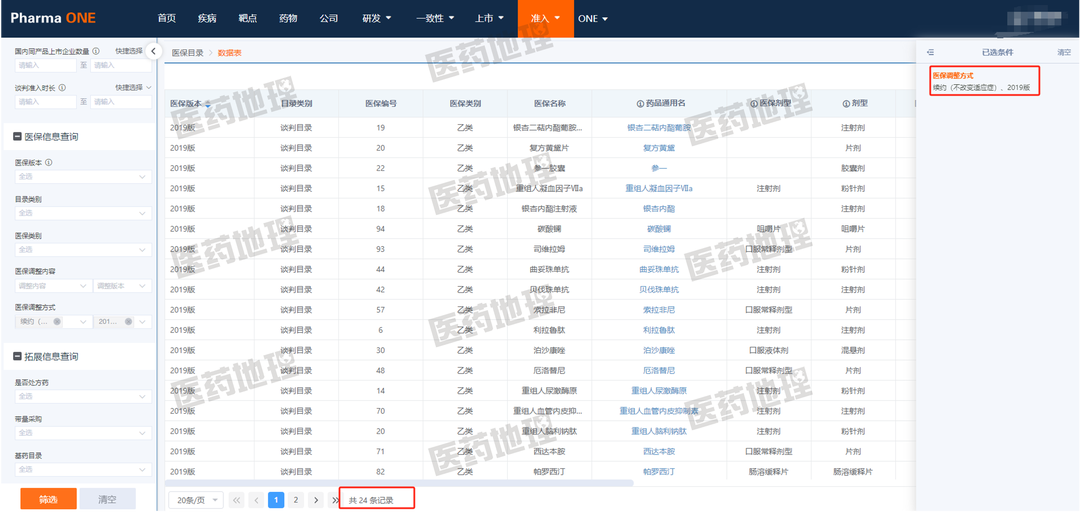
Task: Click 清空 in the 已选条件 panel
Action: point(1063,52)
